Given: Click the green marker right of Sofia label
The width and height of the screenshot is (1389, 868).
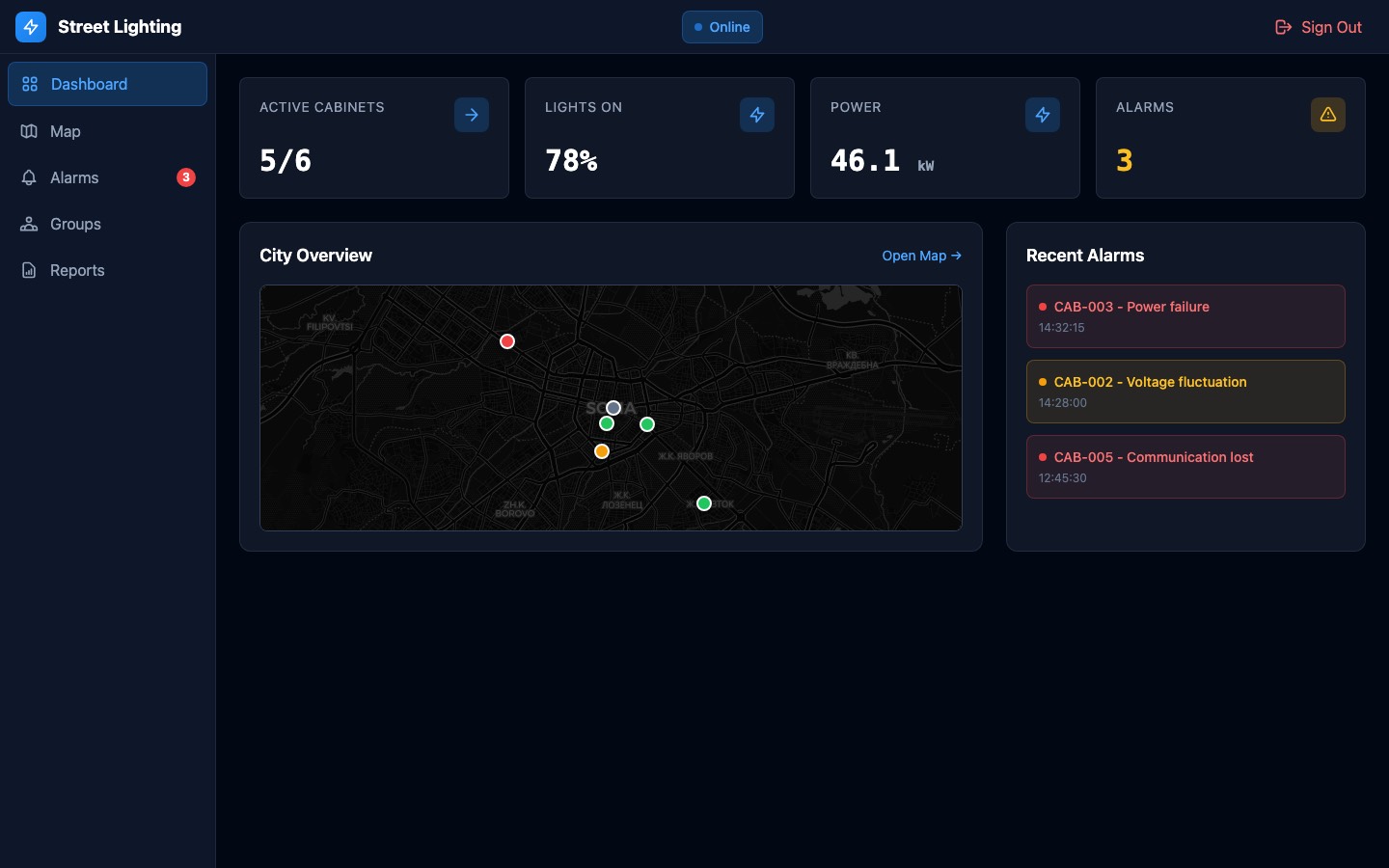Looking at the screenshot, I should point(647,424).
